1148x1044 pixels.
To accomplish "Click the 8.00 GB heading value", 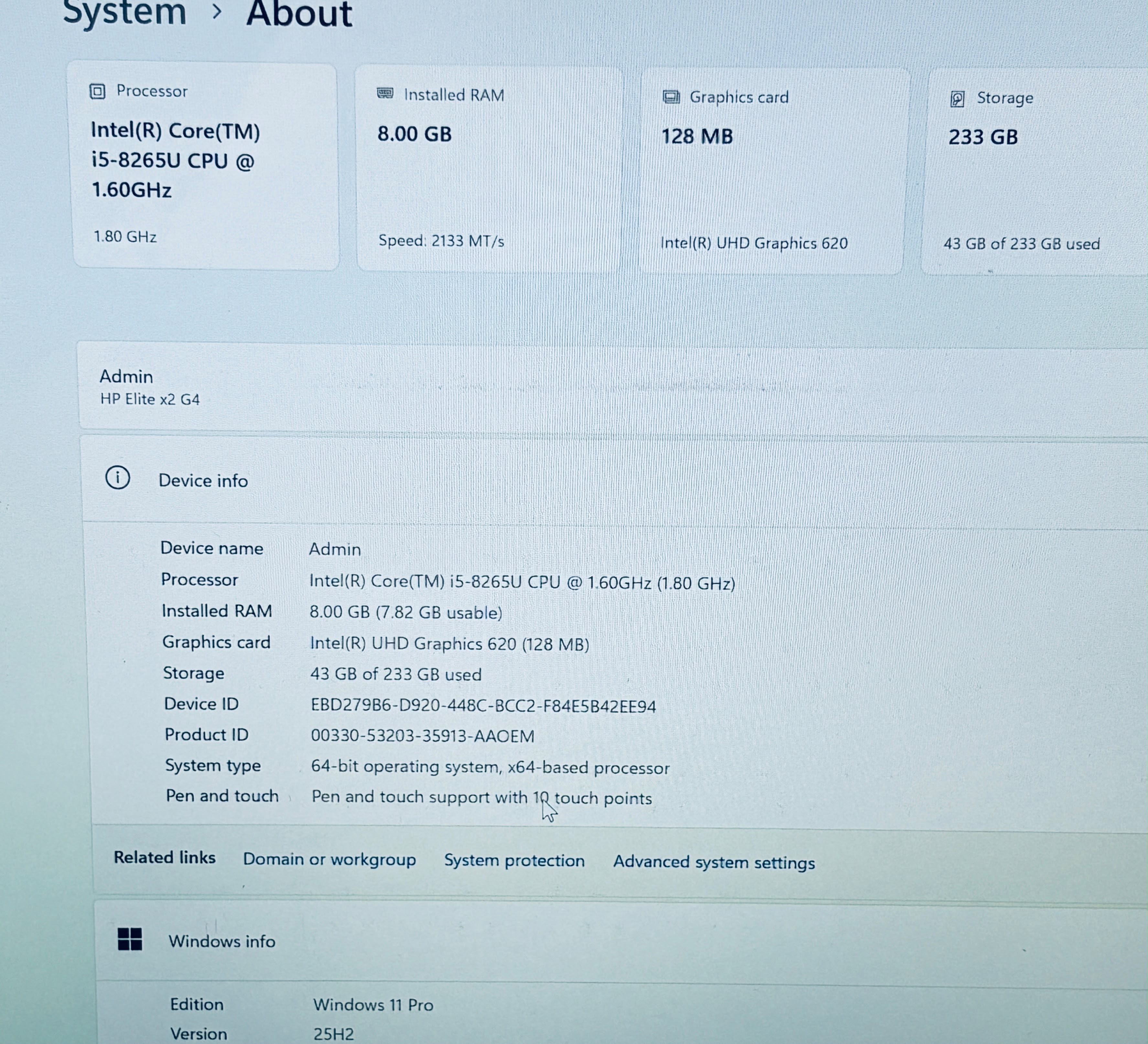I will pos(415,135).
